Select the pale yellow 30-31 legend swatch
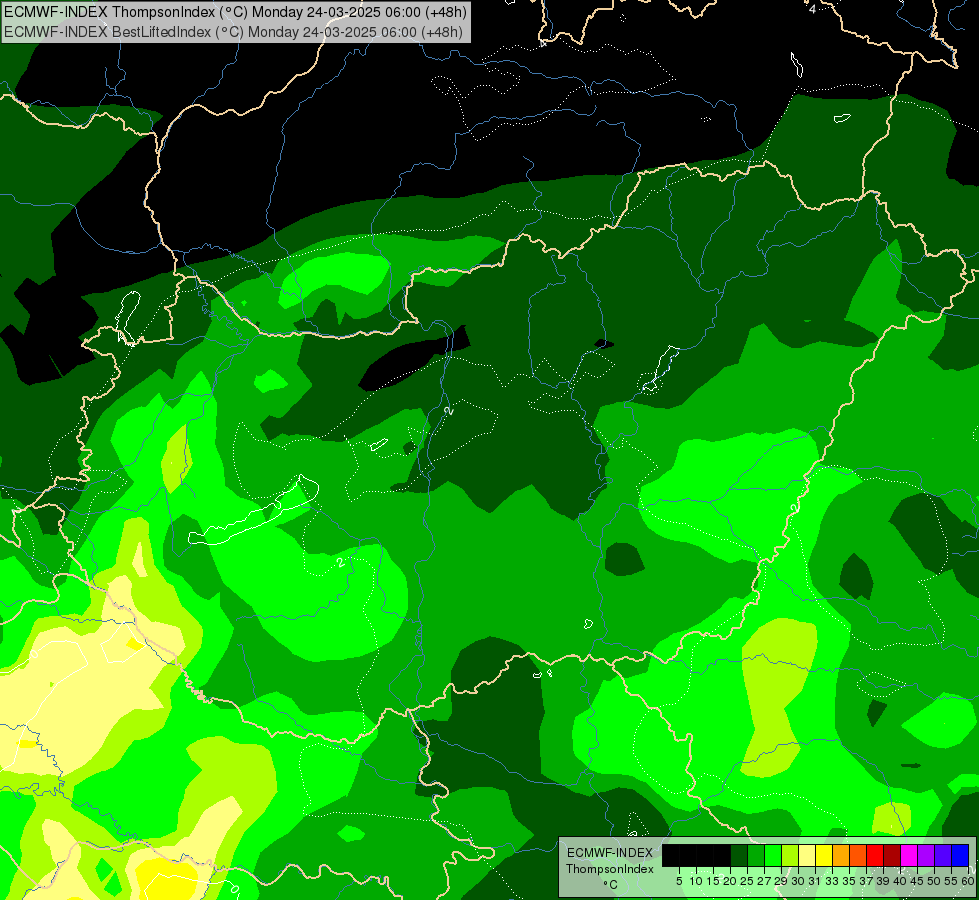The height and width of the screenshot is (900, 979). (807, 855)
